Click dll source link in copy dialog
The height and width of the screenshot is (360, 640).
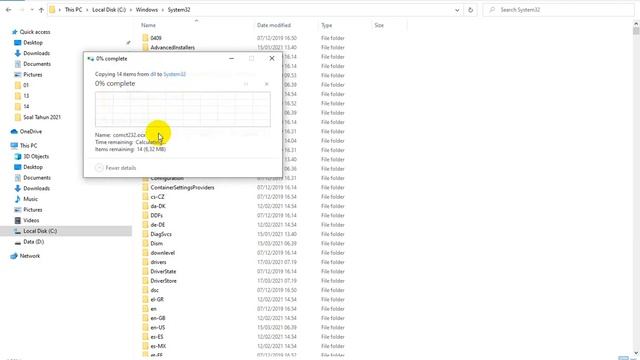(x=153, y=74)
